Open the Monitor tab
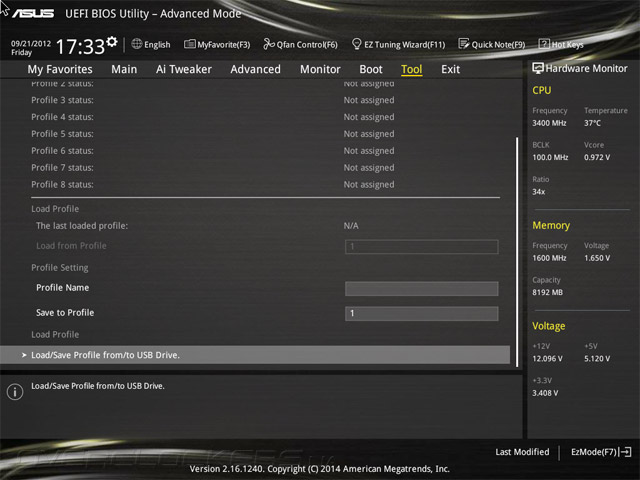Image resolution: width=640 pixels, height=480 pixels. coord(320,69)
